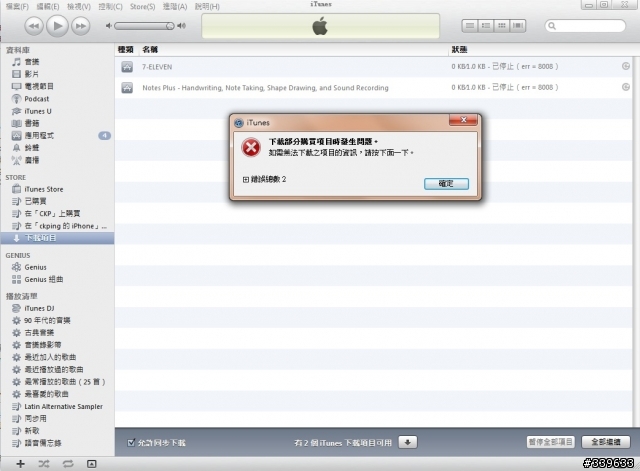
Task: Click the Play button
Action: coord(57,26)
